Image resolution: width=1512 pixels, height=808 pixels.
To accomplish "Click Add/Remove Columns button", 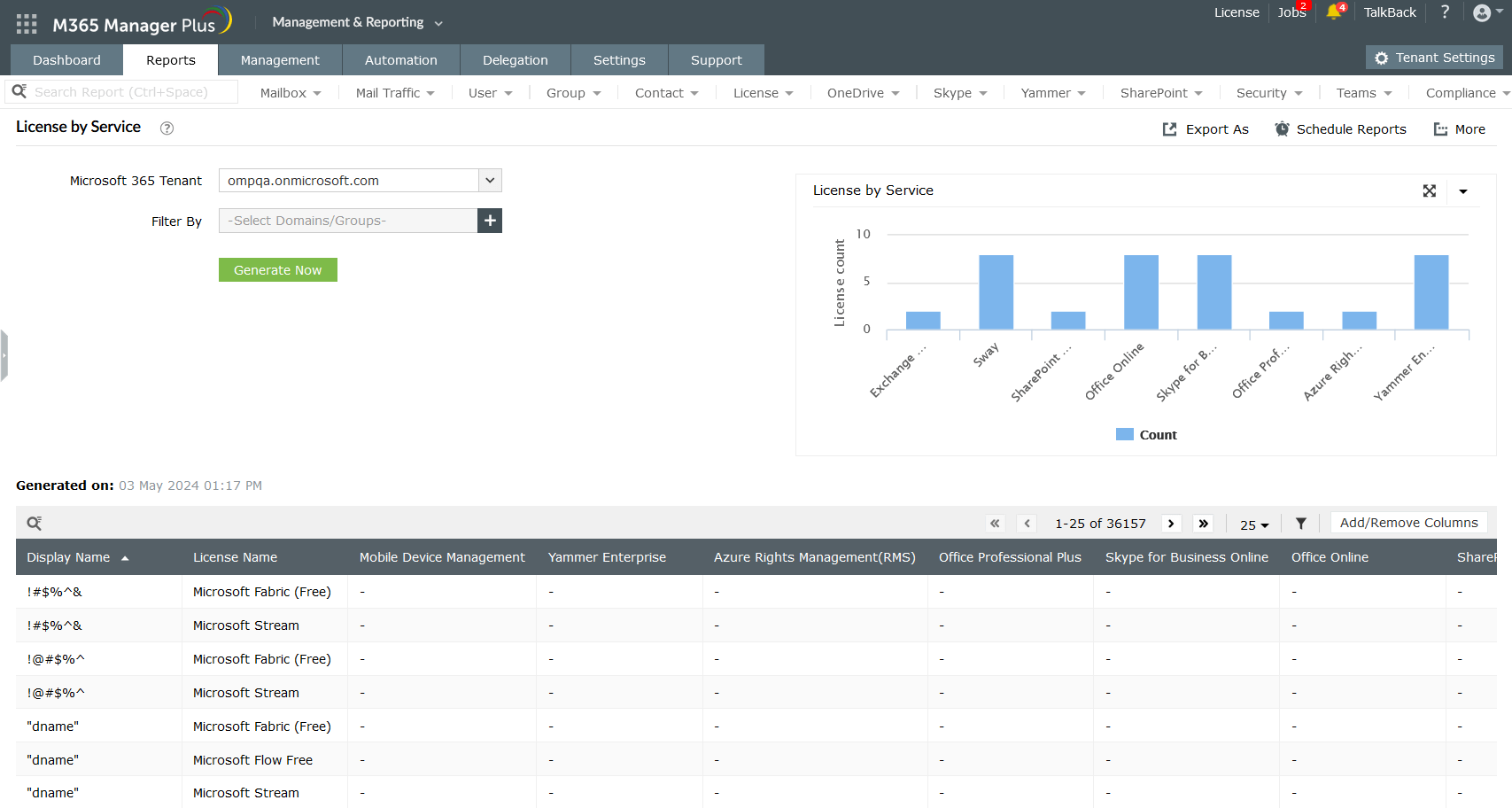I will click(1409, 523).
